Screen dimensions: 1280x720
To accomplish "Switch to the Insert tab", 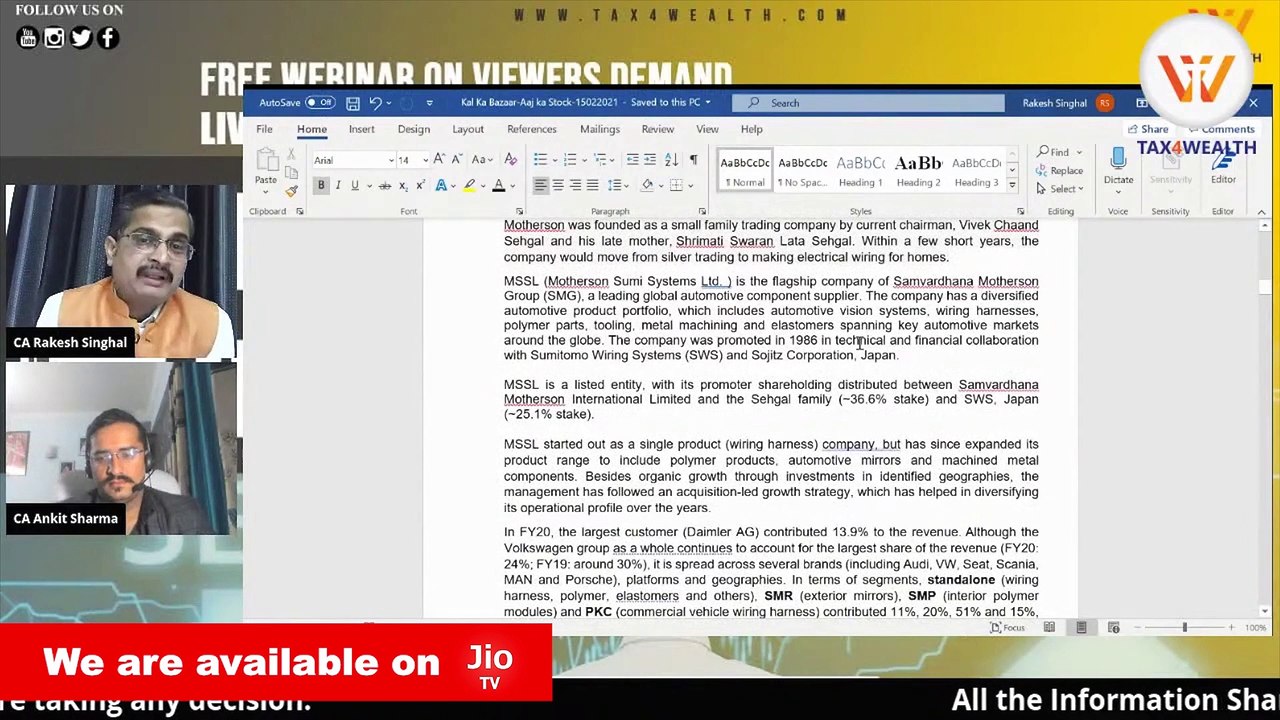I will 361,129.
